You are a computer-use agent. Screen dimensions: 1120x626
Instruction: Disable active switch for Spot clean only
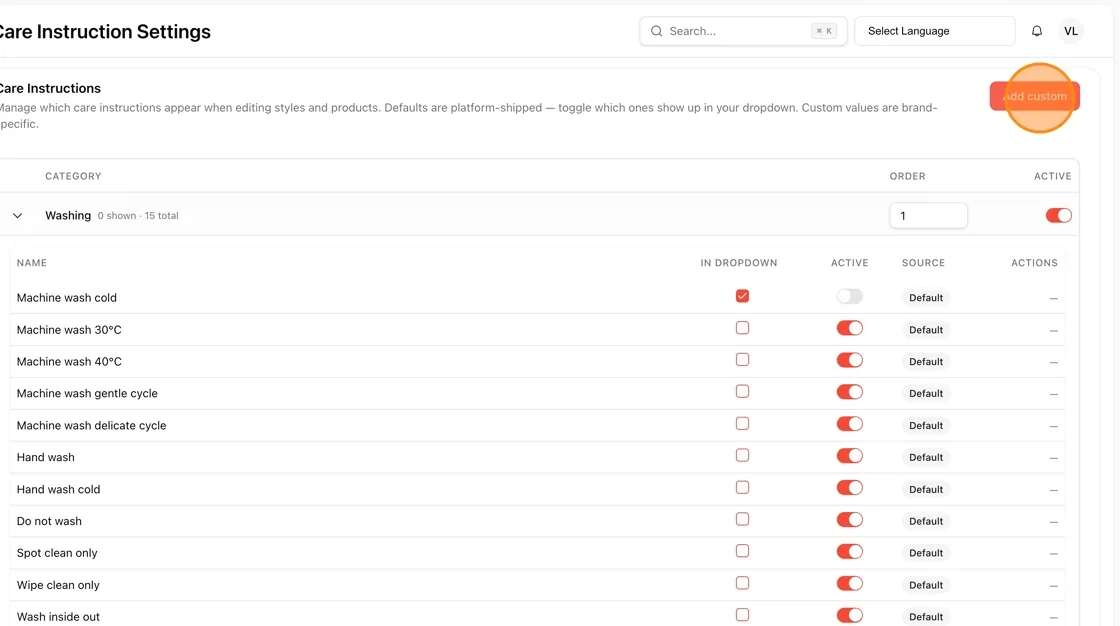(849, 552)
